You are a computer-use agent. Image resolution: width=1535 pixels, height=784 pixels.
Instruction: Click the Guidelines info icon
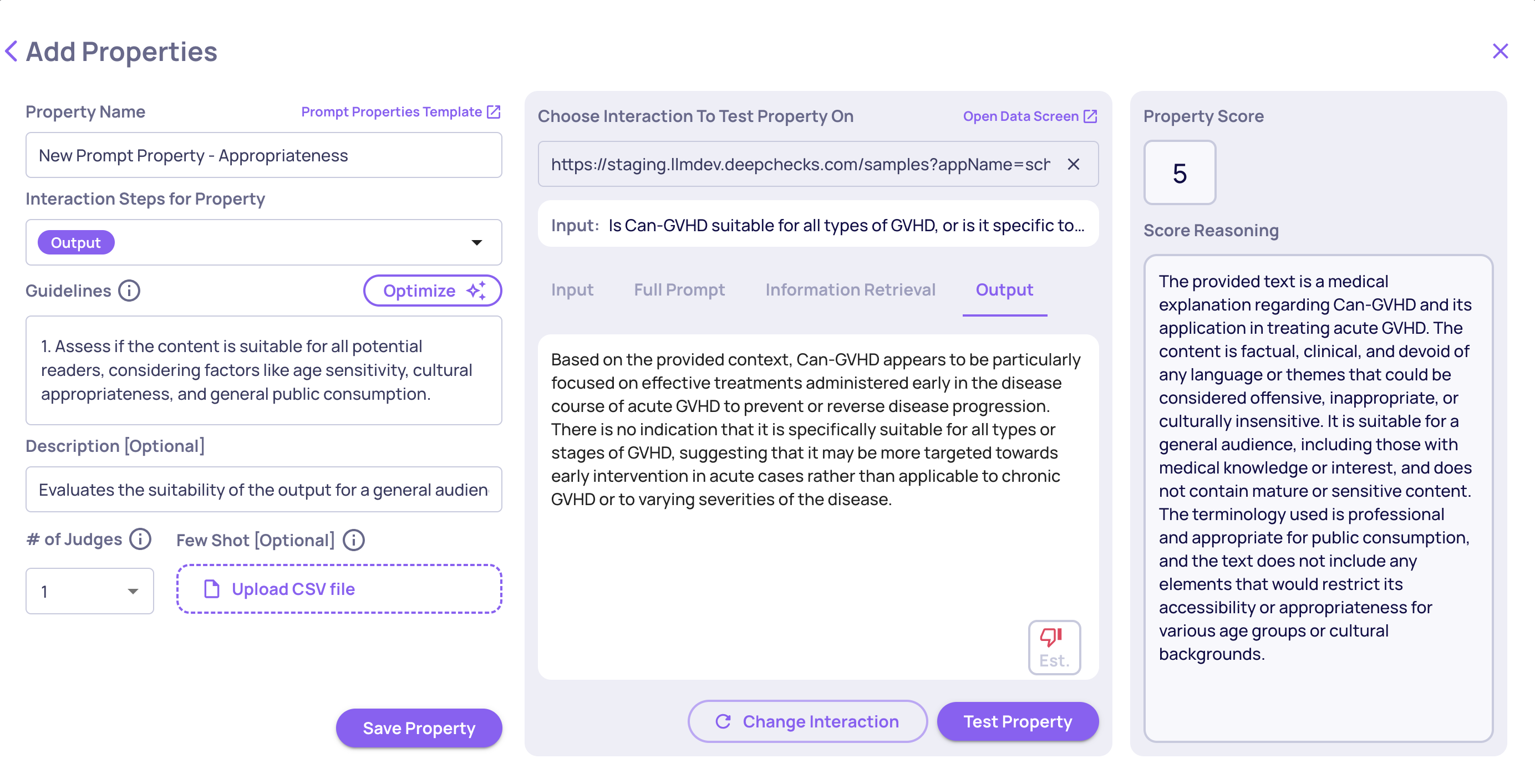tap(129, 291)
